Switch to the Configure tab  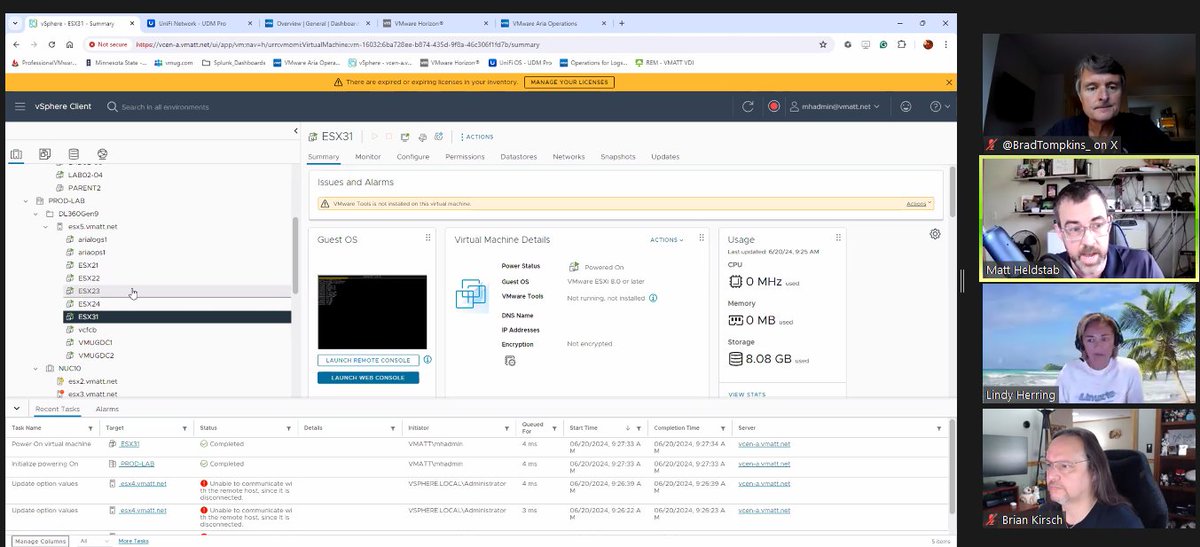click(x=413, y=157)
